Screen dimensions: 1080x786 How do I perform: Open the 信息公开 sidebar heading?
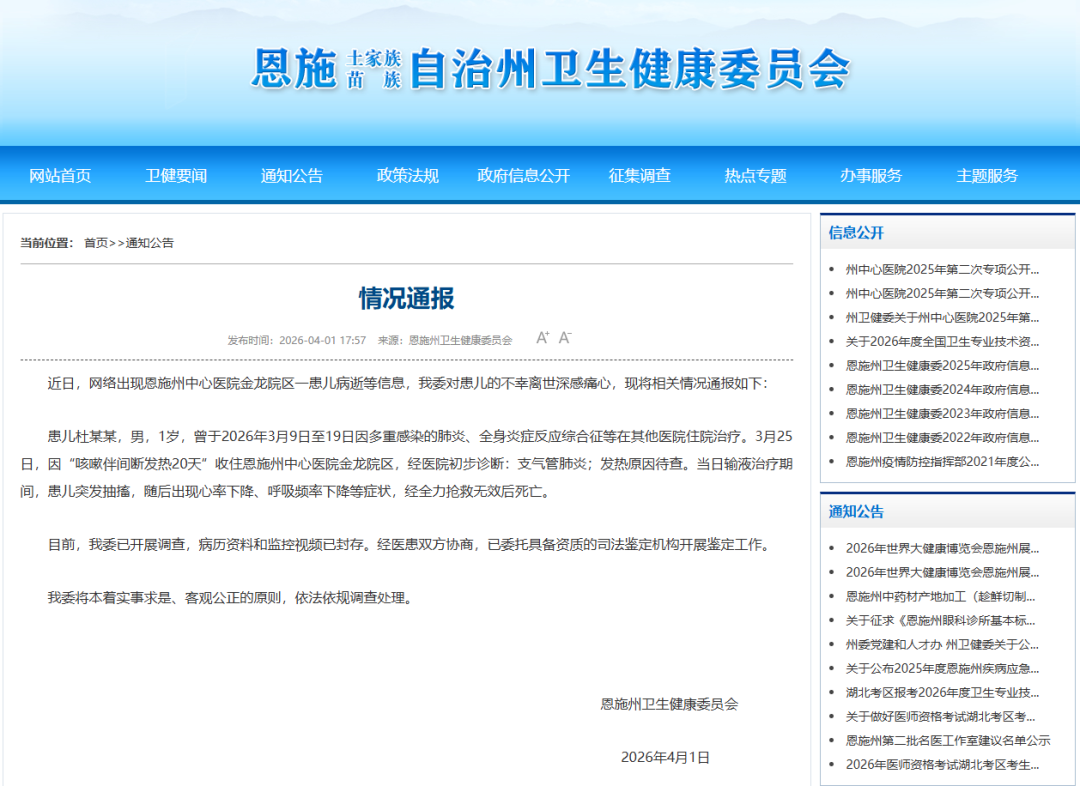(x=856, y=233)
